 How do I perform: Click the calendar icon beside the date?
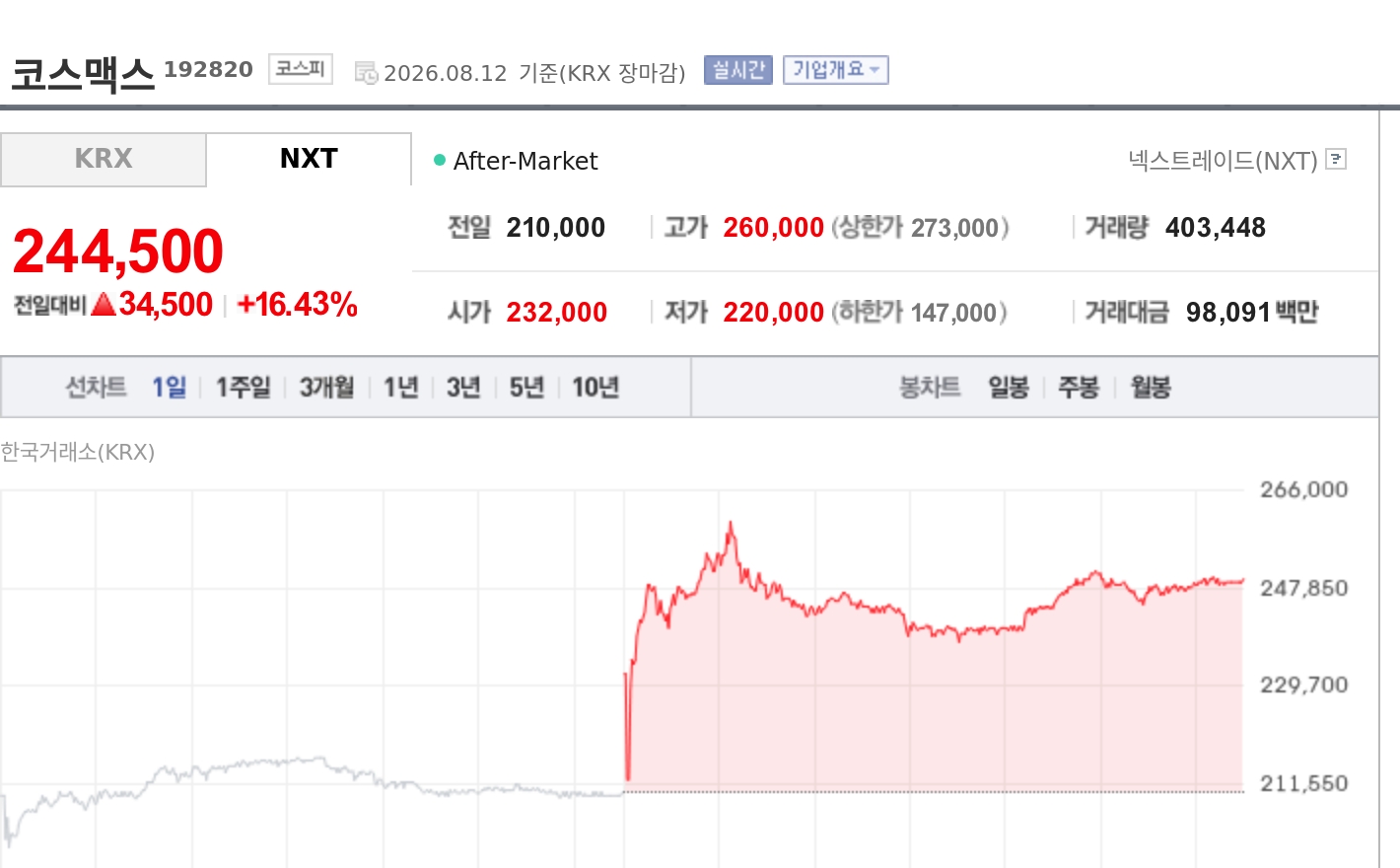366,73
